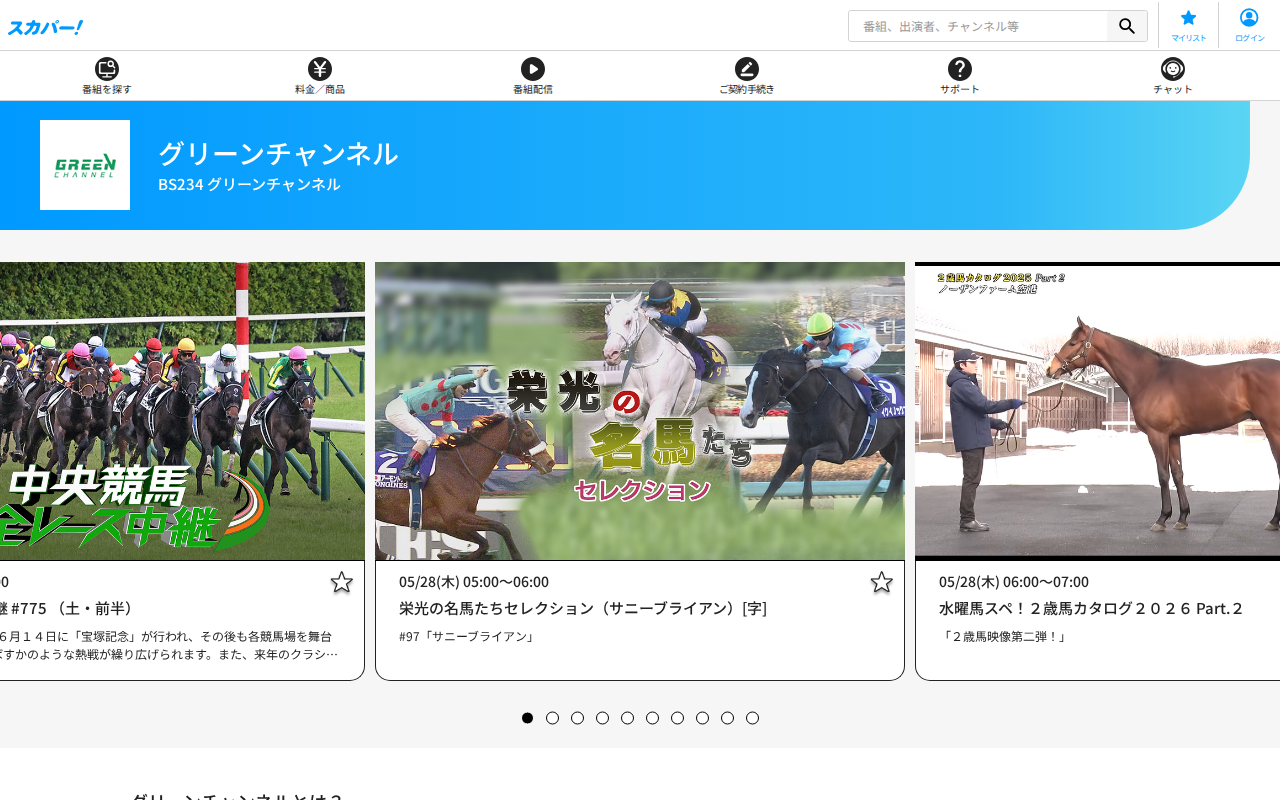Open 栄光の名馬たちセレクション（サニーブライアン）title
The width and height of the screenshot is (1280, 800).
coord(583,608)
